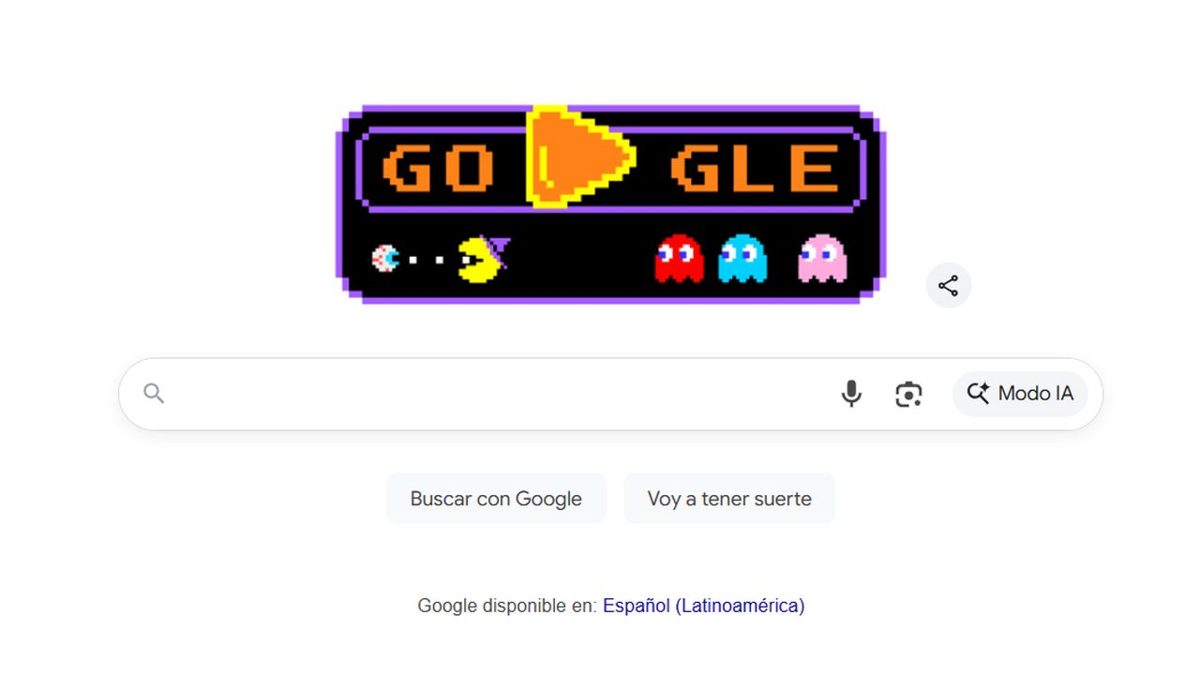Viewport: 1200px width, 675px height.
Task: Click the eyeball behind Pac-Man
Action: point(384,260)
